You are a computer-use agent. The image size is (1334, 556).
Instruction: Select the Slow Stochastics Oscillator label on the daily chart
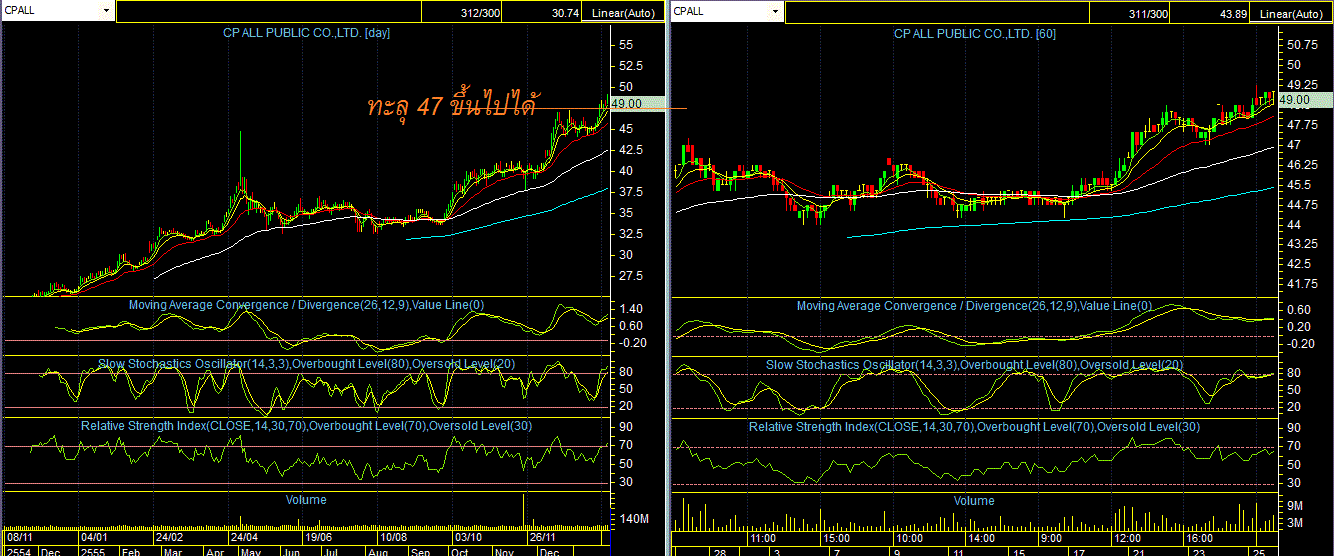[x=306, y=364]
